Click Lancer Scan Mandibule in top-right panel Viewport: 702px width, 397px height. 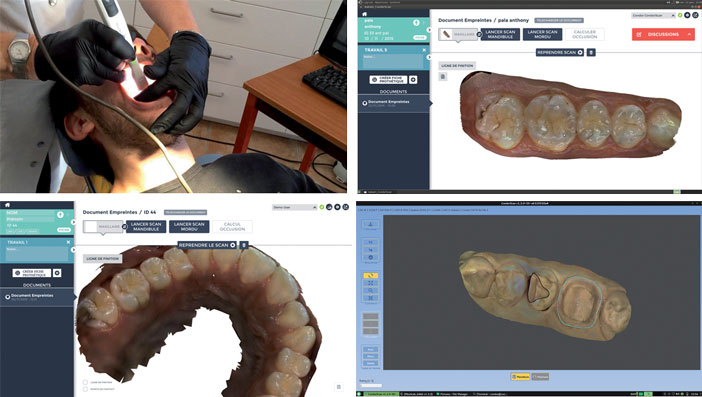tap(500, 34)
